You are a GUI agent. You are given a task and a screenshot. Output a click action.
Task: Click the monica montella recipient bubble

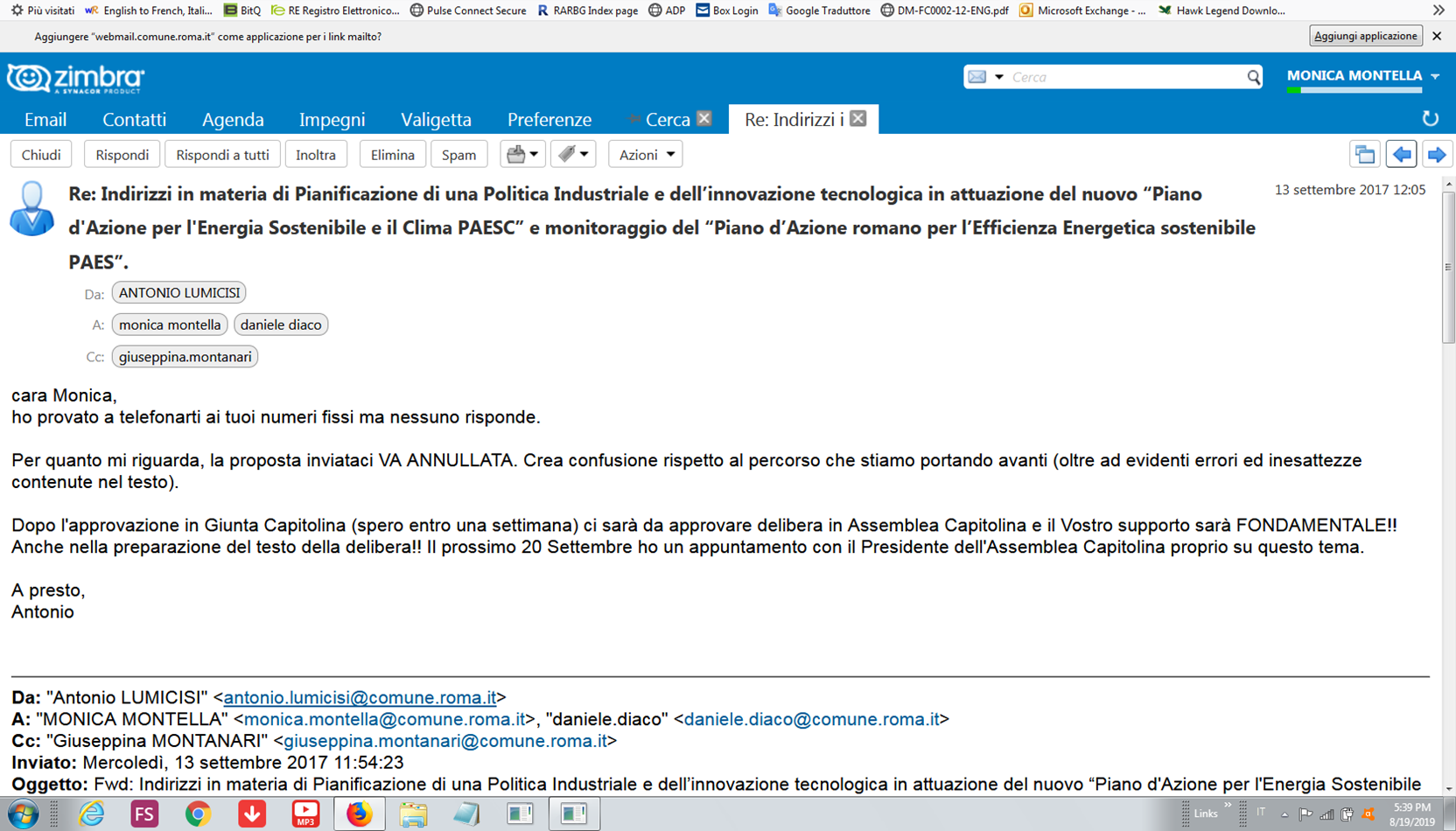pos(170,325)
